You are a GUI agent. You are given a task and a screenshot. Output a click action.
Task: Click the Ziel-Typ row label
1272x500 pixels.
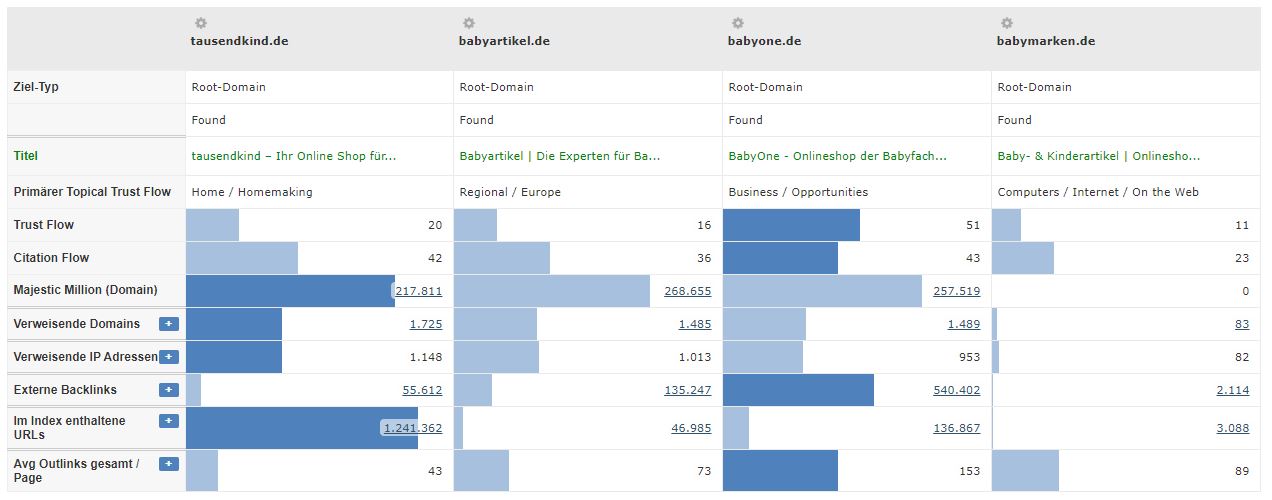(x=36, y=87)
